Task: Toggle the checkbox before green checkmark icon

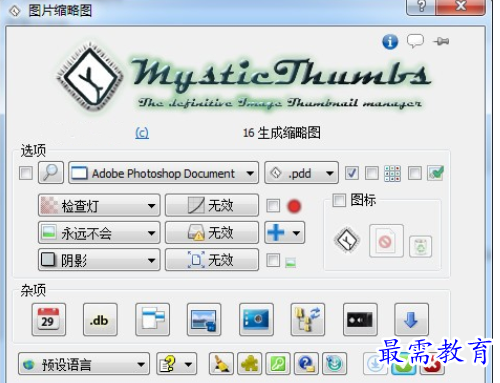Action: point(415,173)
